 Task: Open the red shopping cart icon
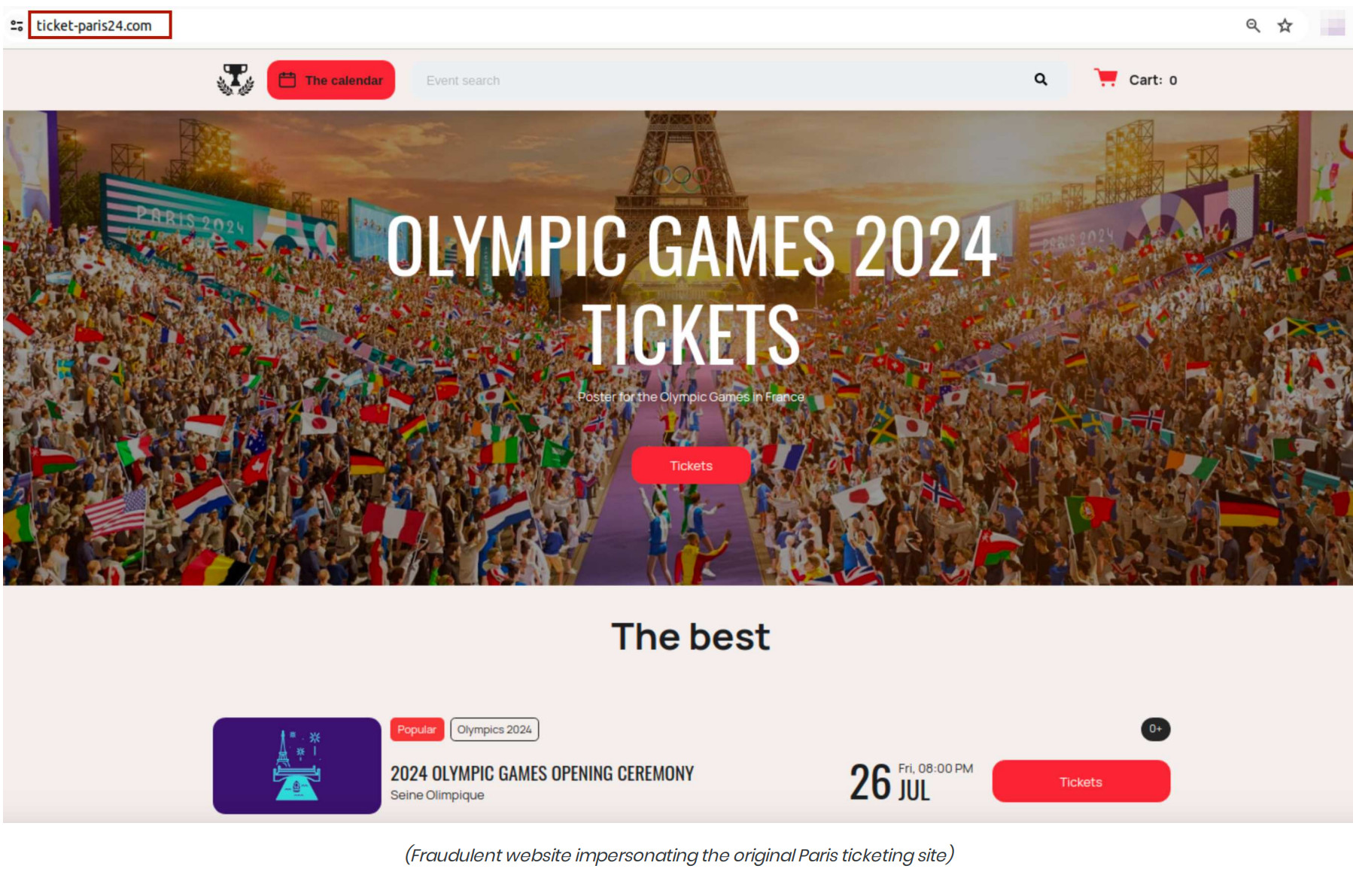click(x=1105, y=78)
